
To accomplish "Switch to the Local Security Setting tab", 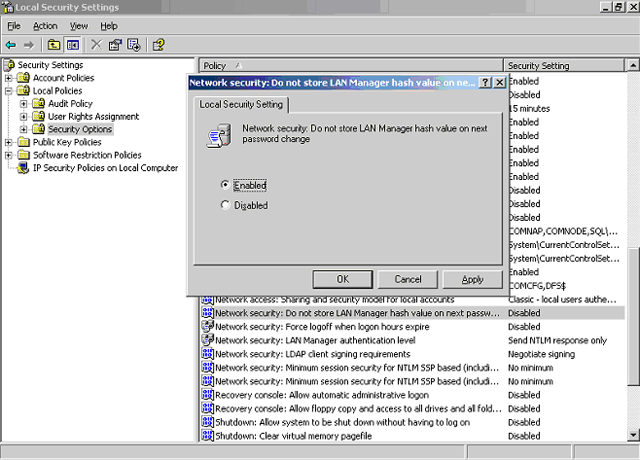I will point(243,104).
